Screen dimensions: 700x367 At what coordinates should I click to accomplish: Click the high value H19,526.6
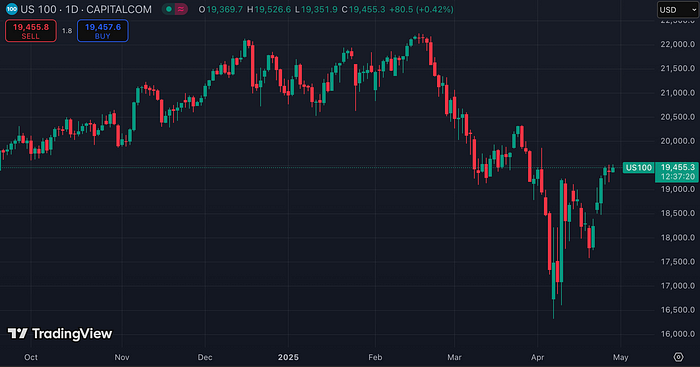(269, 9)
